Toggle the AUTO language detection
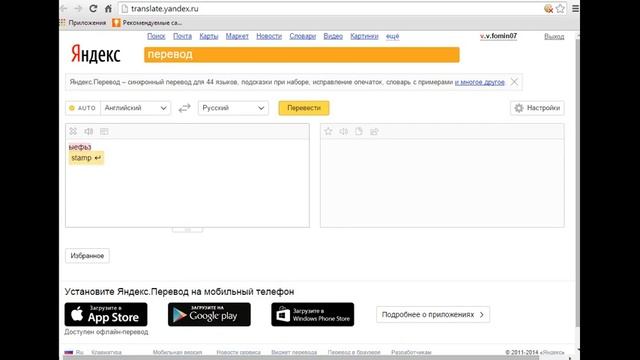 83,108
